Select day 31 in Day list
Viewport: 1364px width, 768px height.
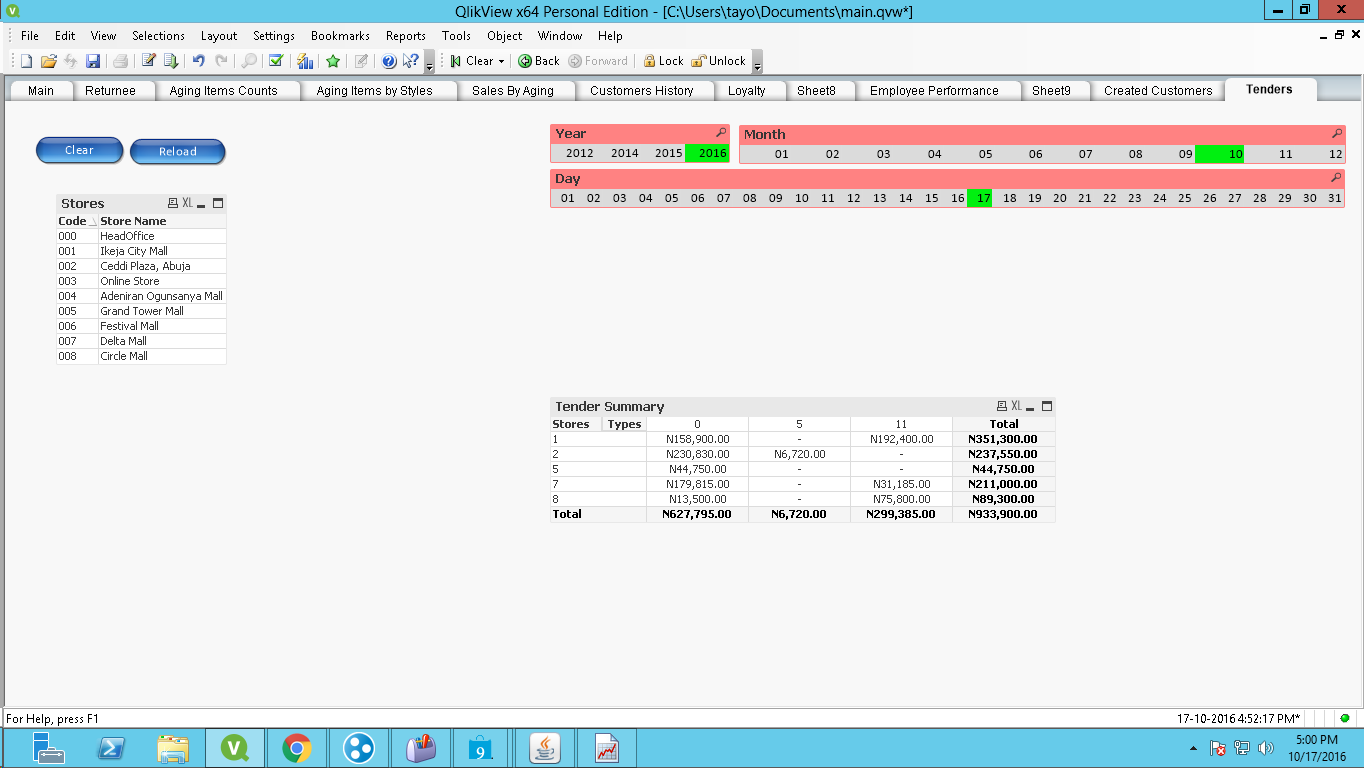click(1334, 199)
